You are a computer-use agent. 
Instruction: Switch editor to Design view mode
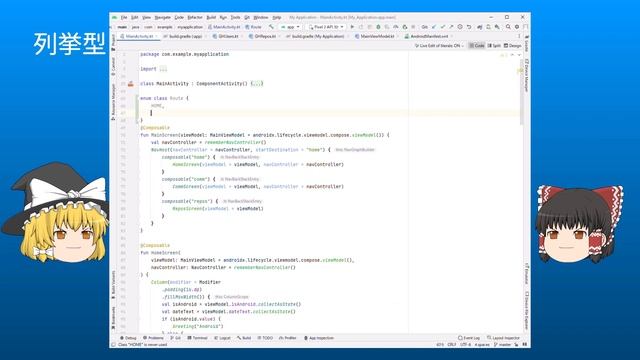tap(512, 46)
